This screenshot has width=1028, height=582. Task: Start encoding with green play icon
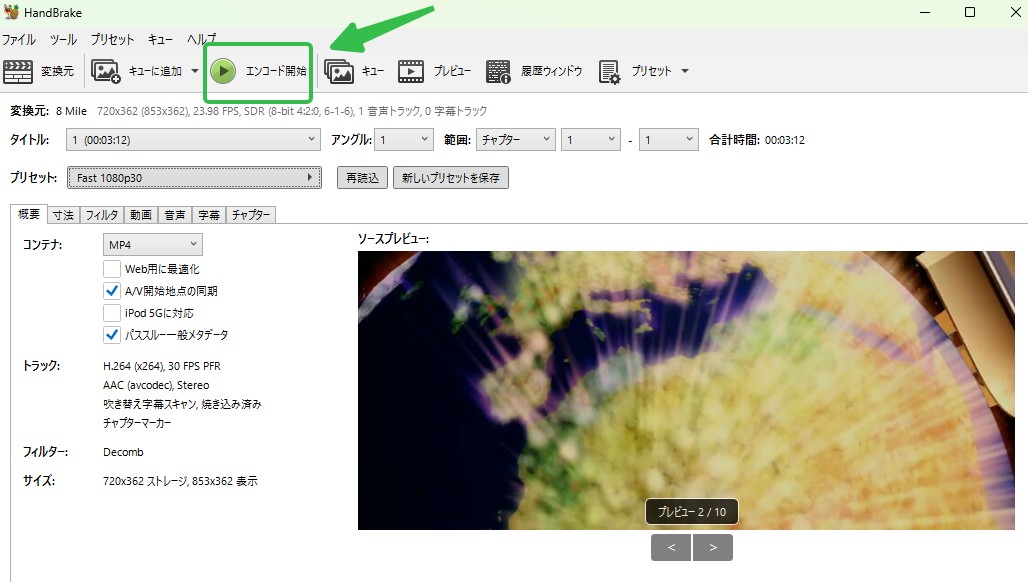223,71
